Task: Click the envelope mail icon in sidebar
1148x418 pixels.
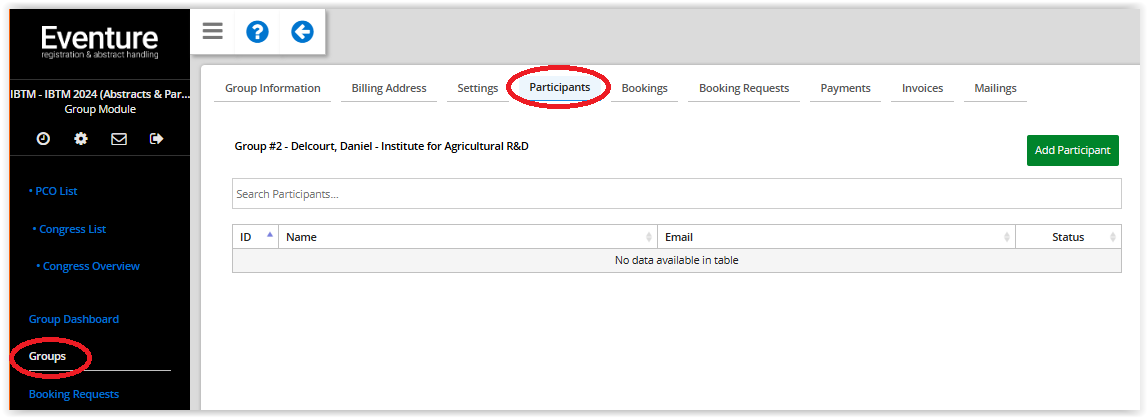Action: tap(119, 138)
